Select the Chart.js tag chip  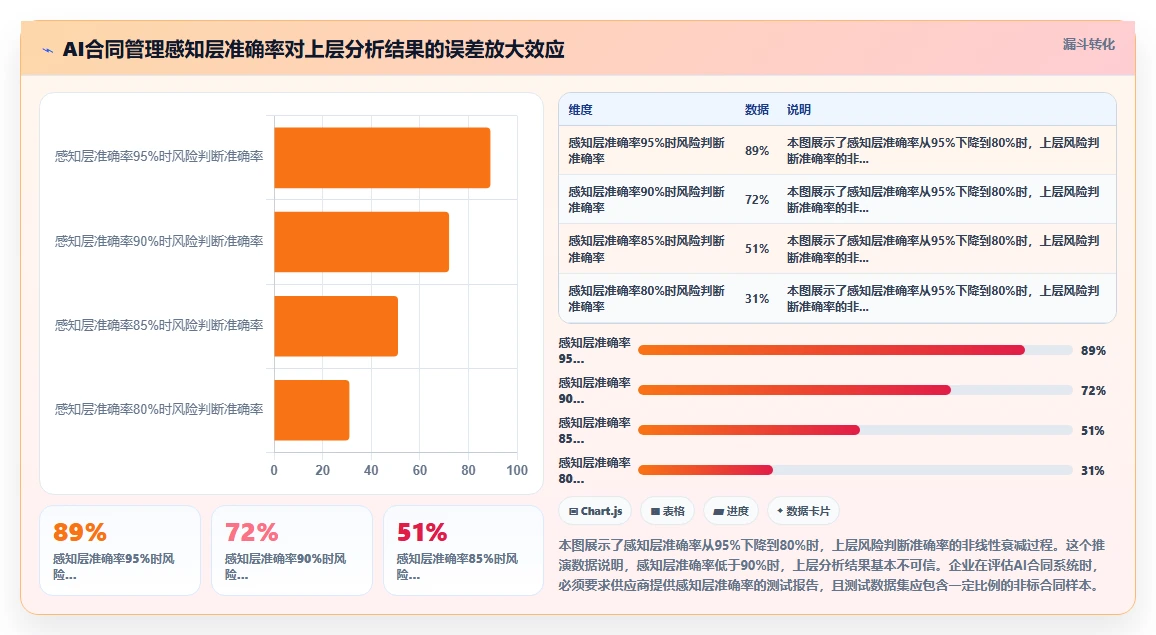pyautogui.click(x=596, y=511)
